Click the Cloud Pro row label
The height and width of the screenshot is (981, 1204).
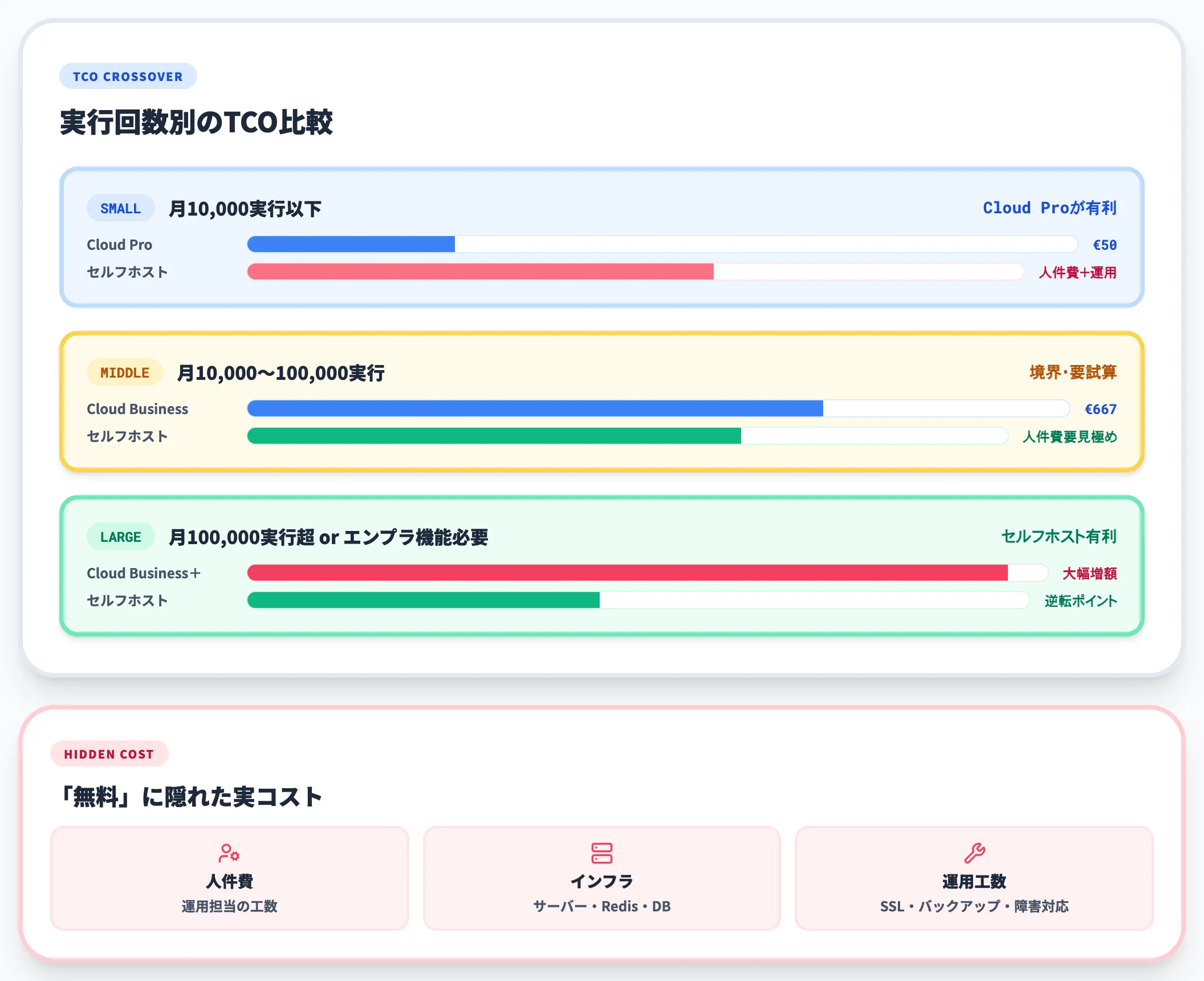119,245
